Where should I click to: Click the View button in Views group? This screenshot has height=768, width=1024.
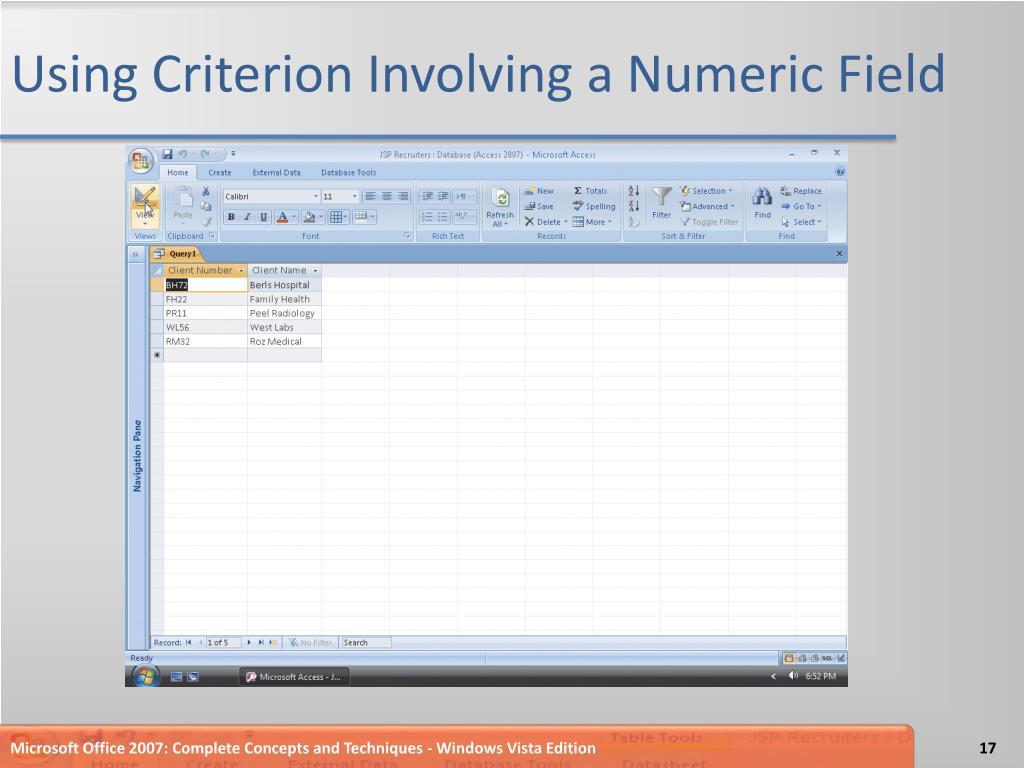pyautogui.click(x=145, y=205)
